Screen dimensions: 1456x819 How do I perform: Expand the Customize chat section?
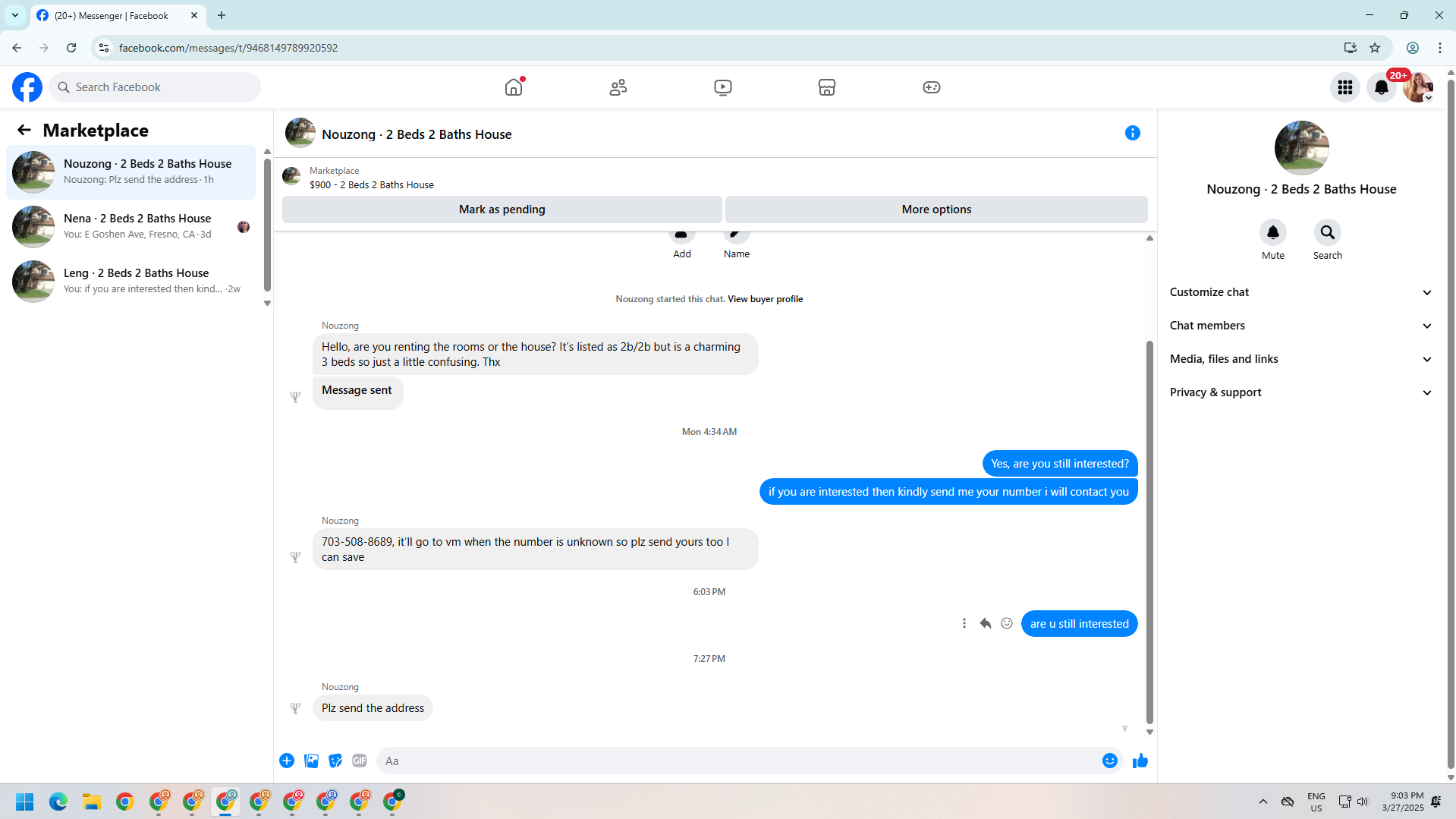pos(1301,292)
